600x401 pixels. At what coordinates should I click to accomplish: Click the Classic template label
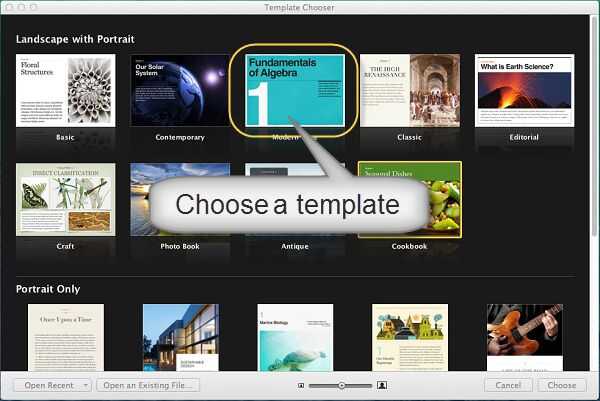(409, 137)
